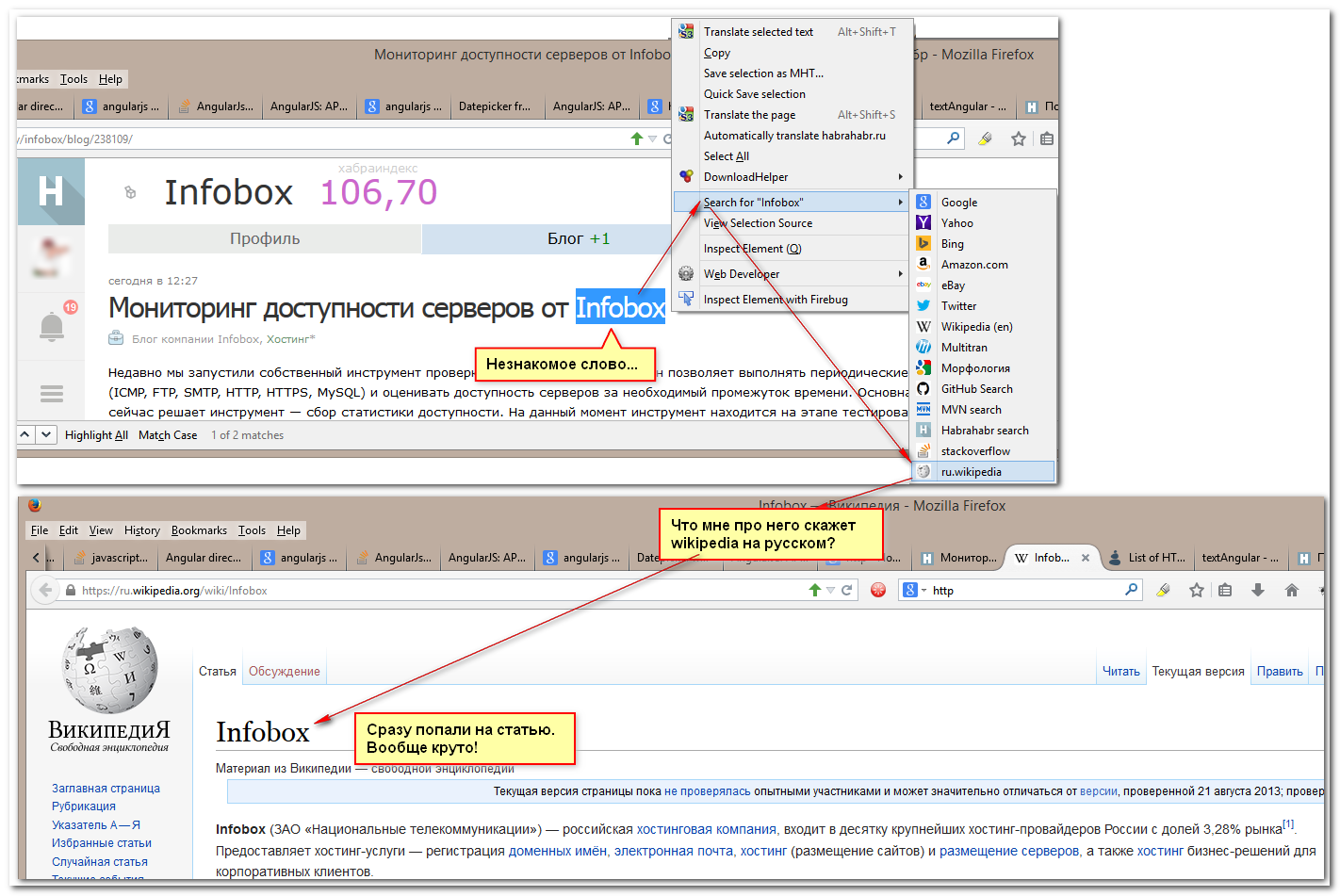This screenshot has width=1340, height=896.
Task: Choose Google in search engine submenu
Action: click(x=983, y=203)
